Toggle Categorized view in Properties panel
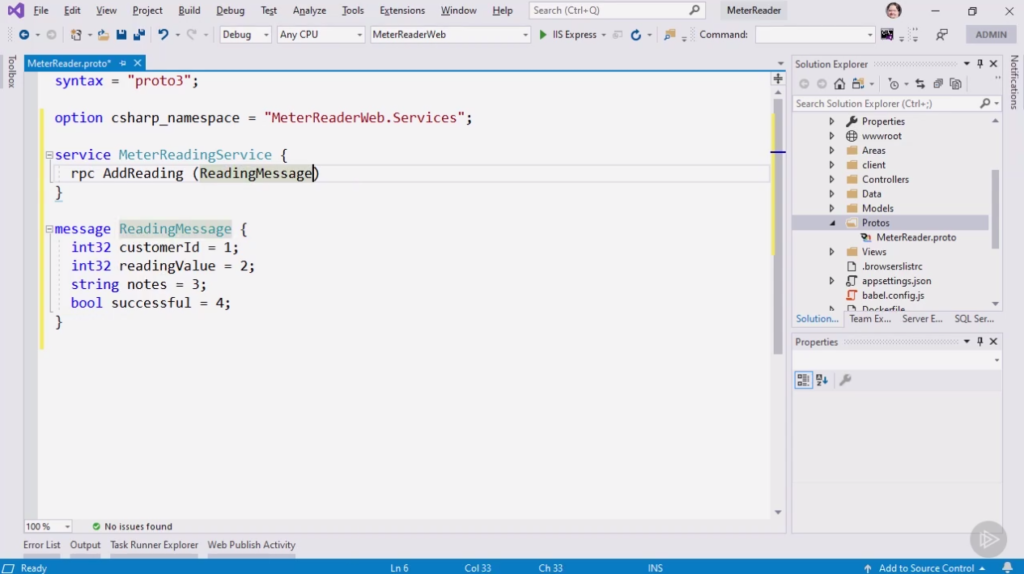Screen dimensions: 1024x574 803,380
